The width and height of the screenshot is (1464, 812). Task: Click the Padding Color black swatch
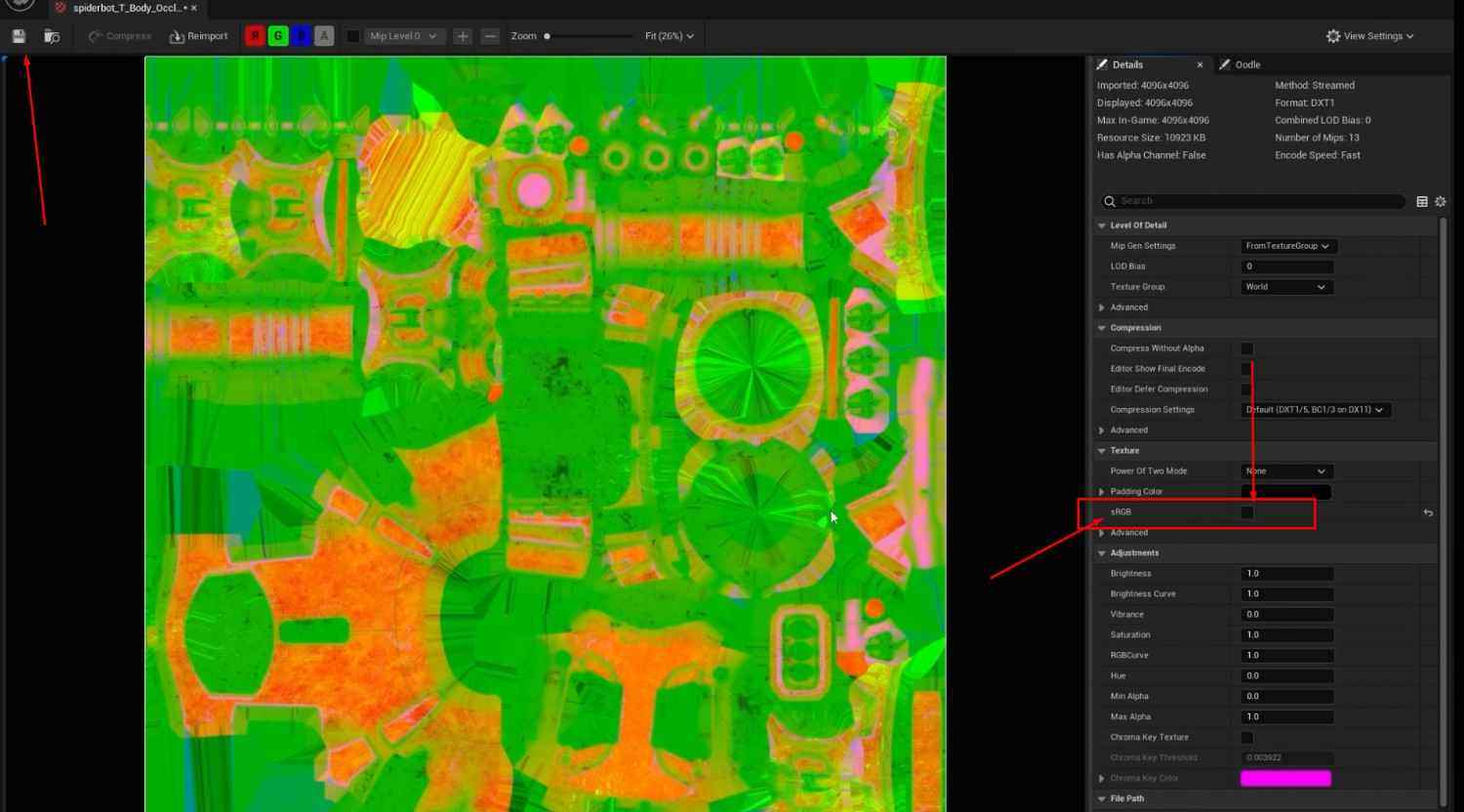pos(1285,492)
